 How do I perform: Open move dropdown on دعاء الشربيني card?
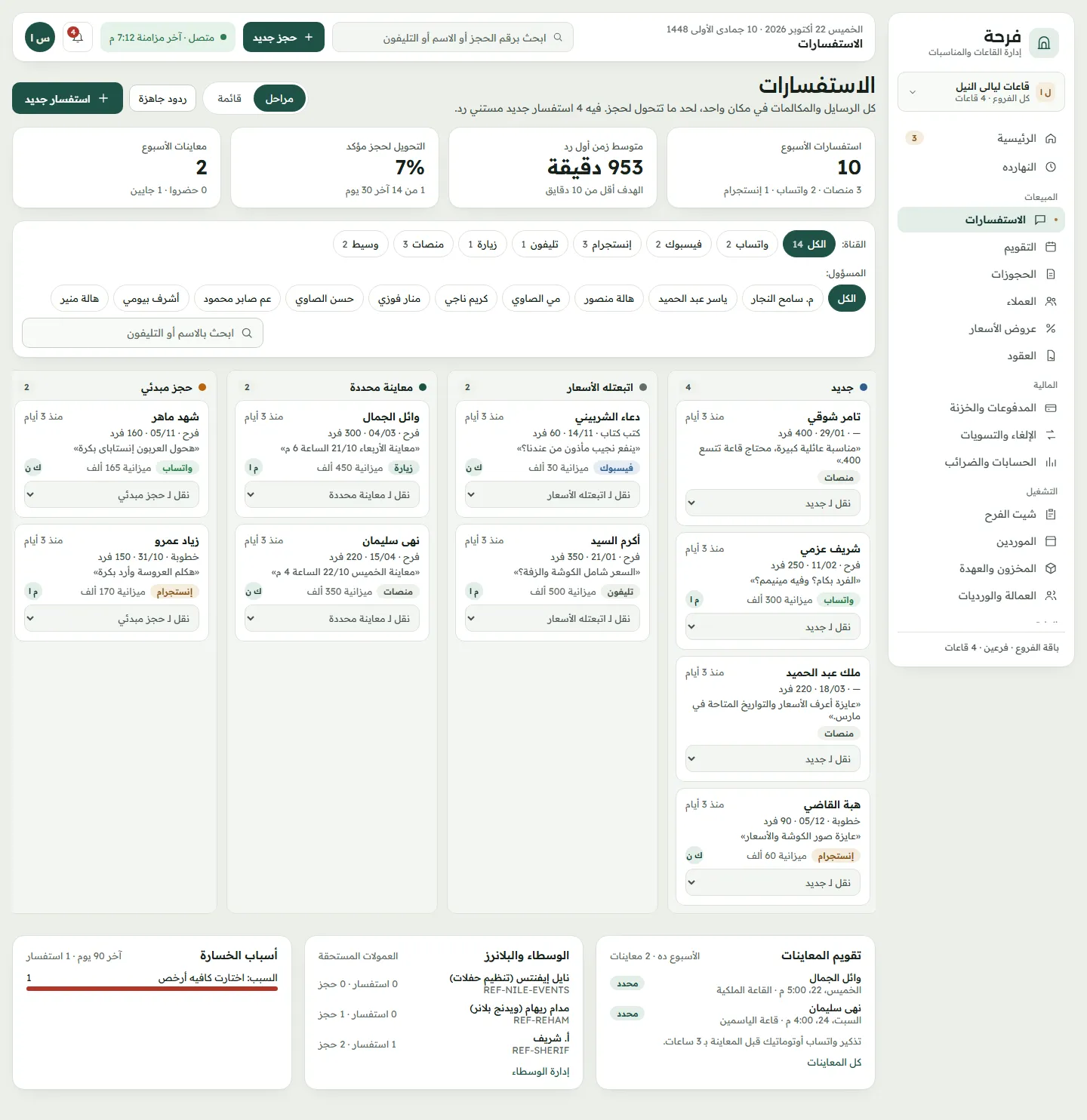553,495
